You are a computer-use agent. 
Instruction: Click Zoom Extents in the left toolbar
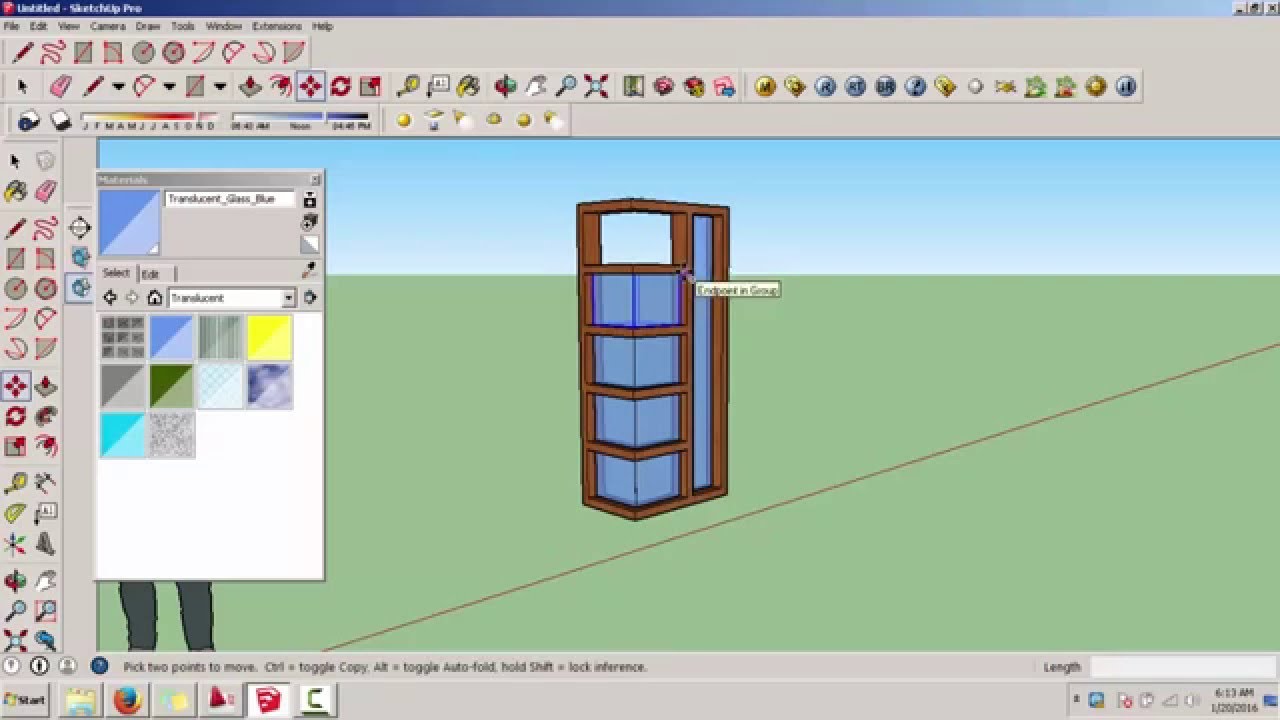(x=15, y=639)
